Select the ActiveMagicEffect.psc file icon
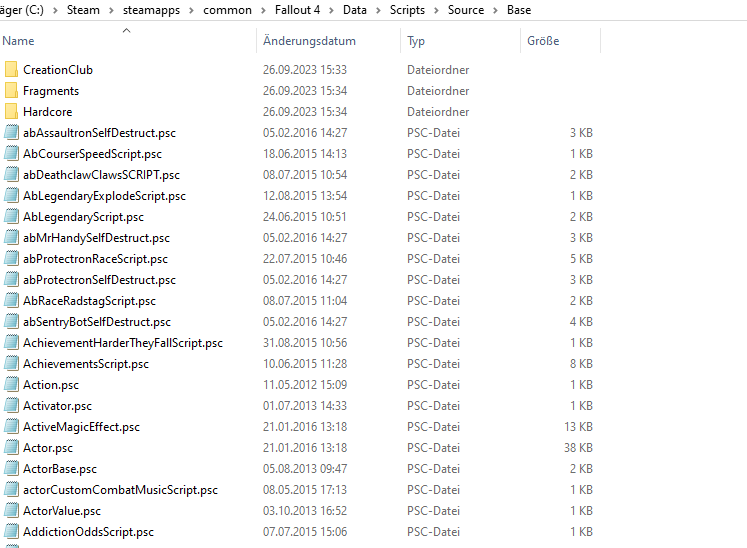This screenshot has height=548, width=747. [x=11, y=426]
